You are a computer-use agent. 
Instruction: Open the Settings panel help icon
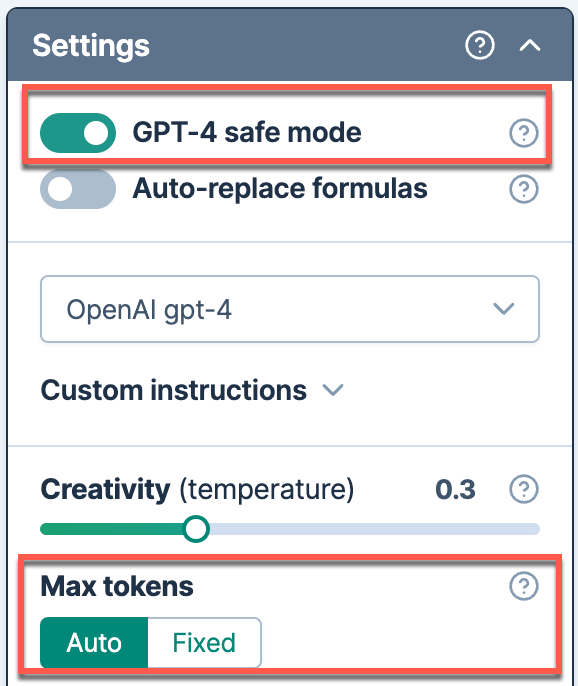[480, 45]
